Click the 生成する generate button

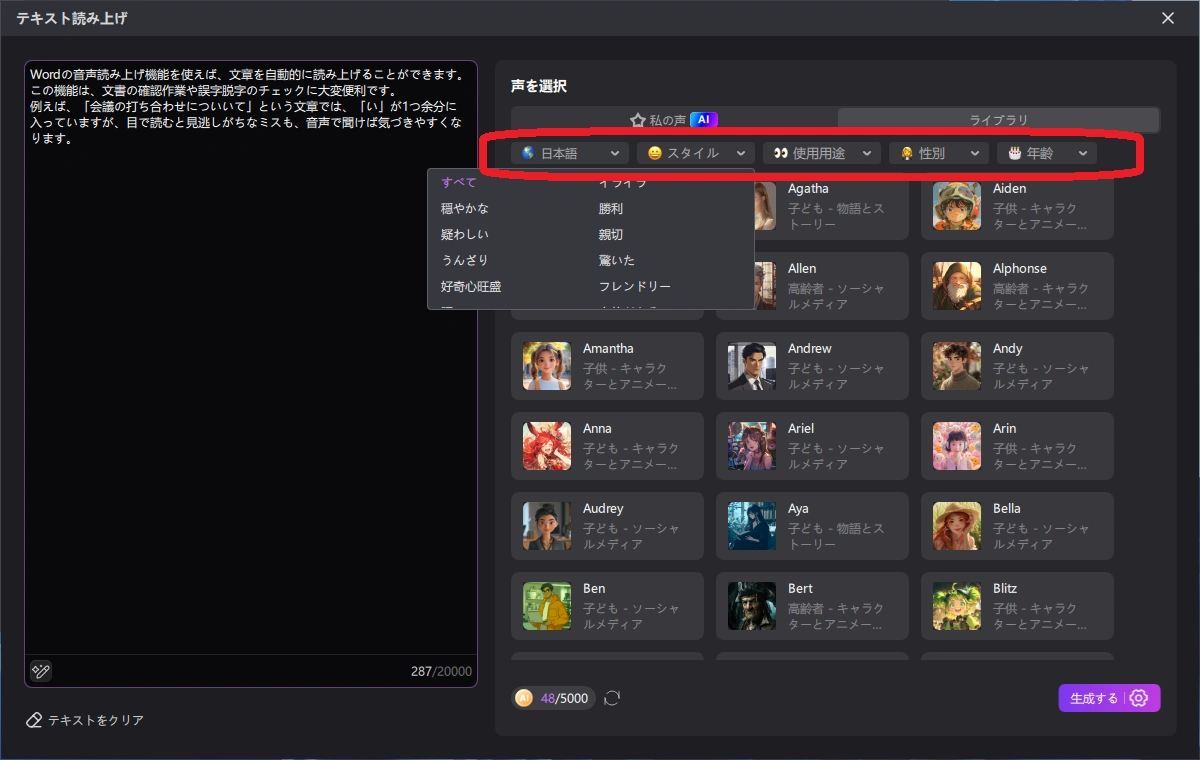(x=1096, y=698)
